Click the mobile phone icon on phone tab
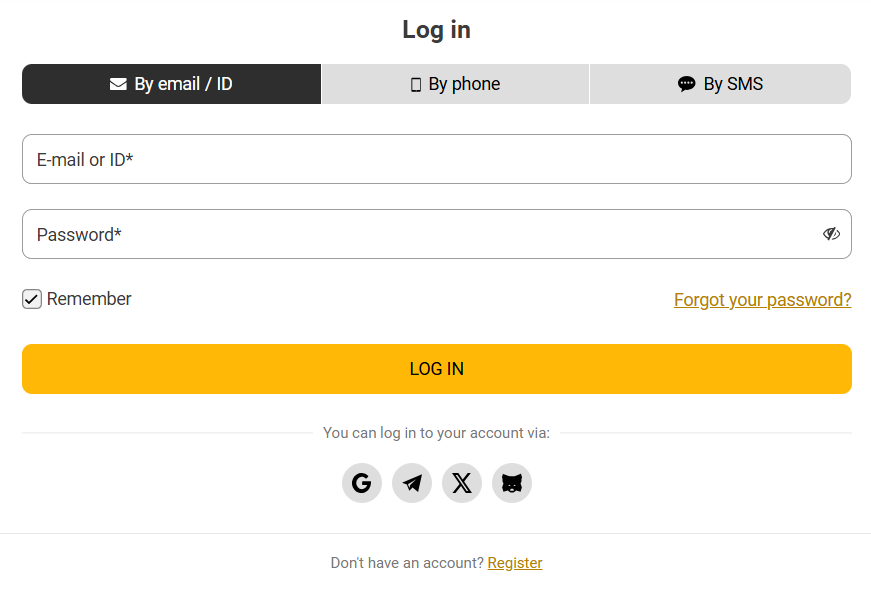 tap(416, 85)
